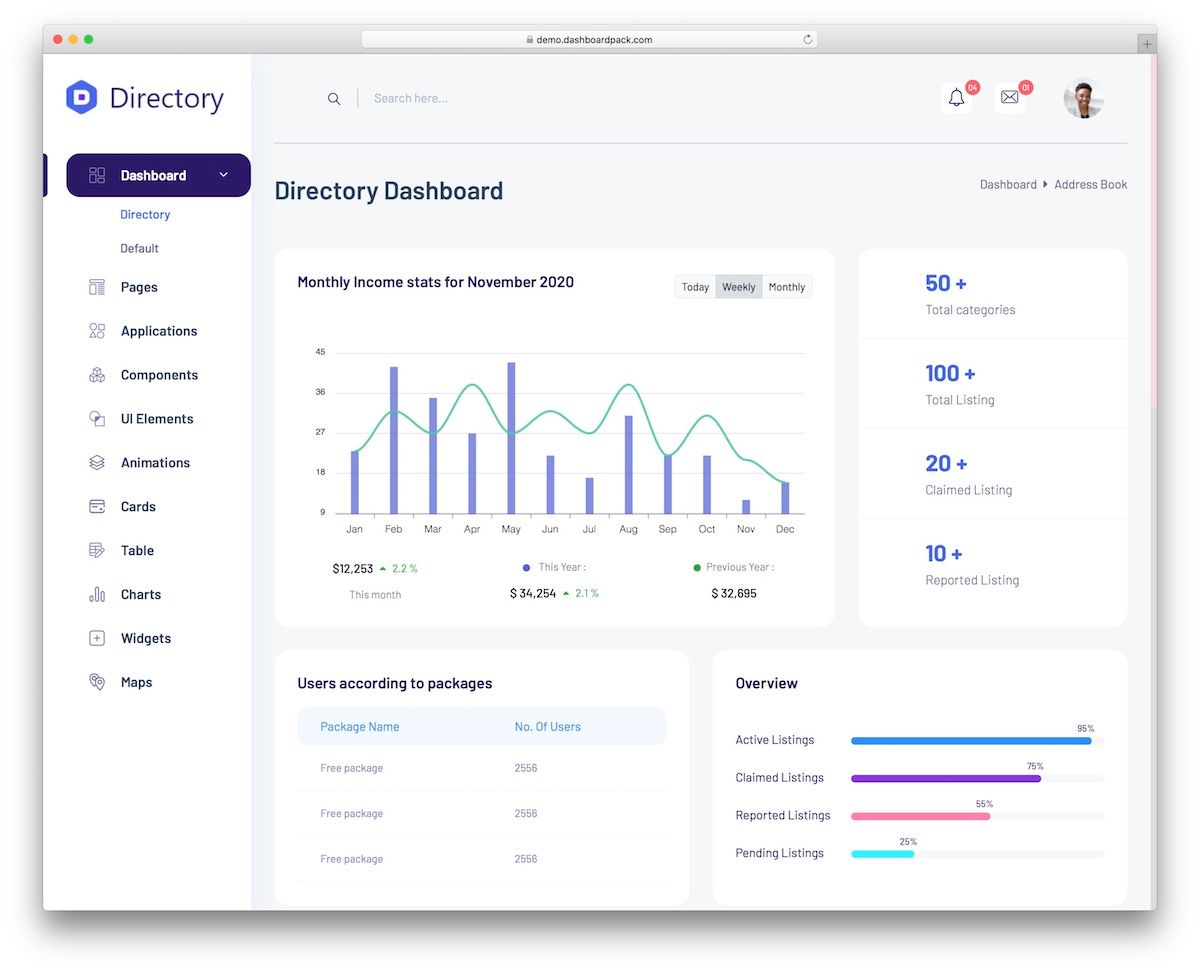Click the search magnifier icon
The width and height of the screenshot is (1200, 972).
[x=334, y=99]
